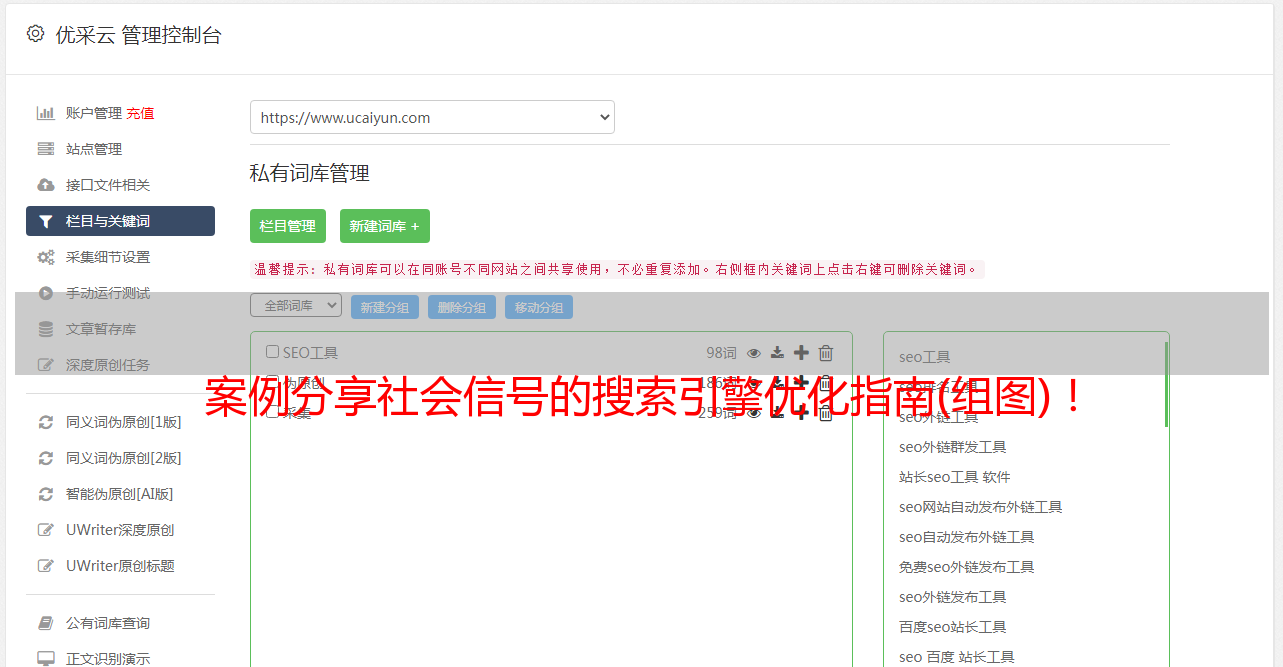The width and height of the screenshot is (1283, 667).
Task: Tick the 采集 library checkbox
Action: pos(272,412)
